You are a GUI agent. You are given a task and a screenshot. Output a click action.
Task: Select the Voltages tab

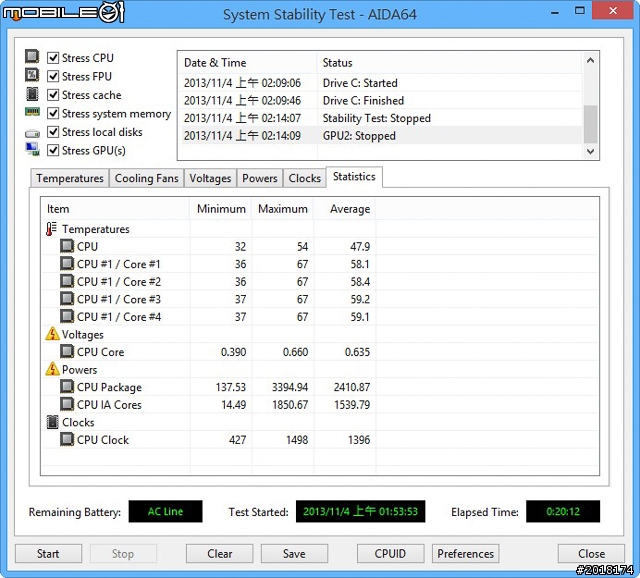click(x=210, y=178)
